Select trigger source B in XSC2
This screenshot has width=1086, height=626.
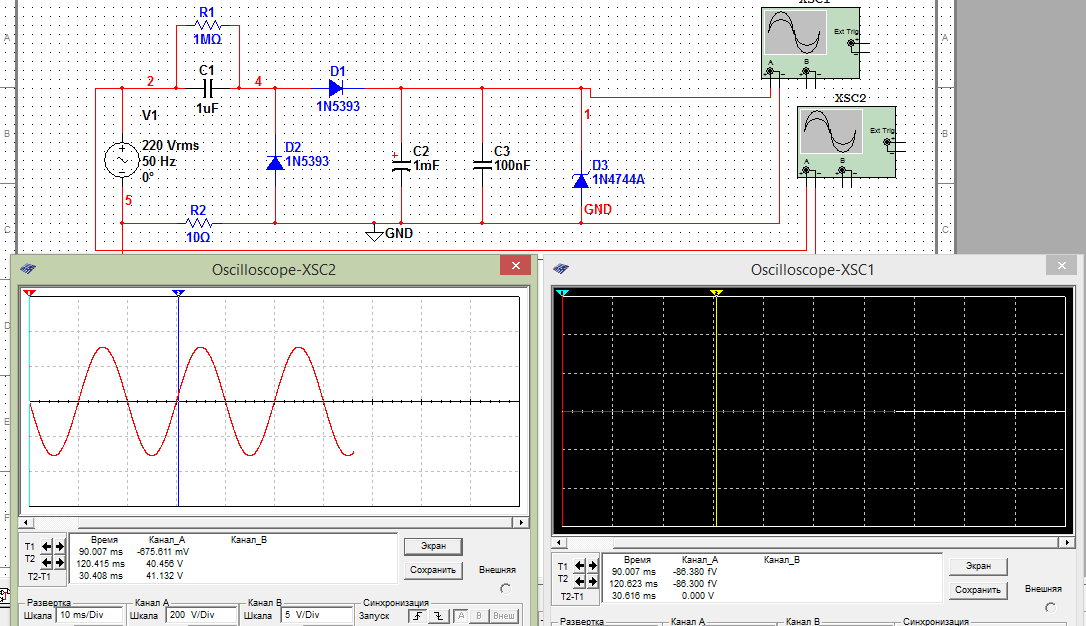(x=479, y=616)
